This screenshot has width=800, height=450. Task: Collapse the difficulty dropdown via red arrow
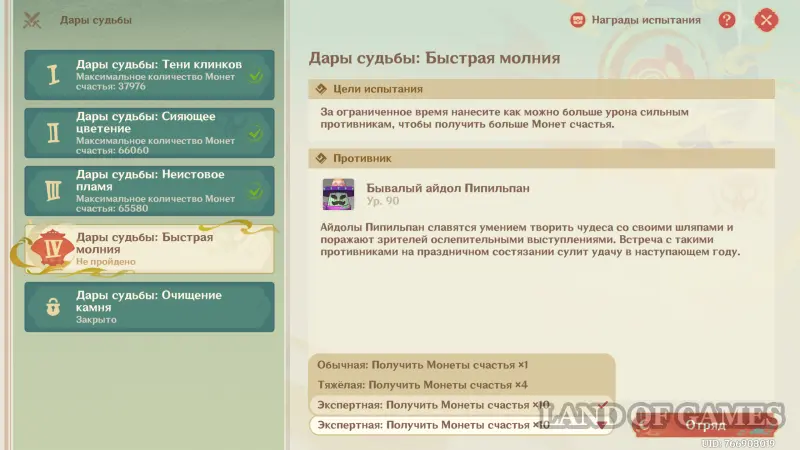(x=602, y=426)
